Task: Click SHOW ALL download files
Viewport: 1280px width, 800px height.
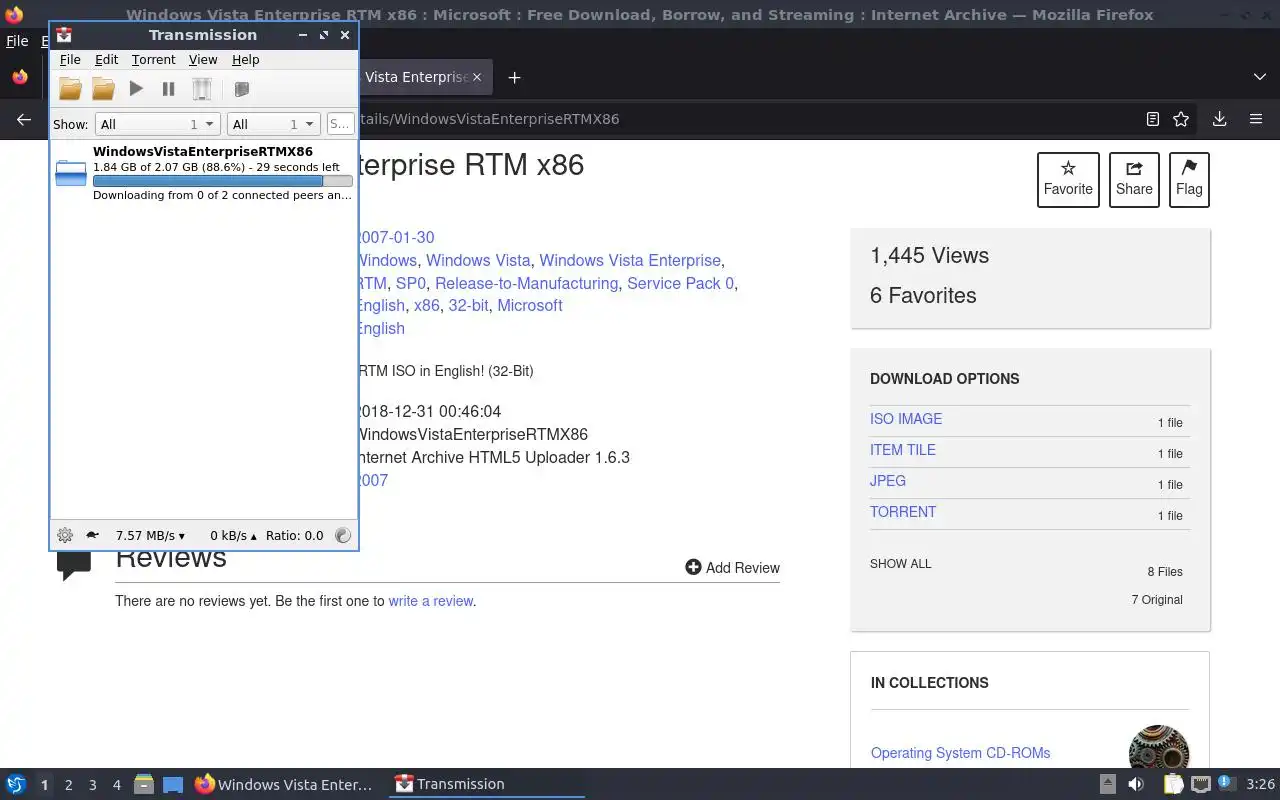Action: 901,564
